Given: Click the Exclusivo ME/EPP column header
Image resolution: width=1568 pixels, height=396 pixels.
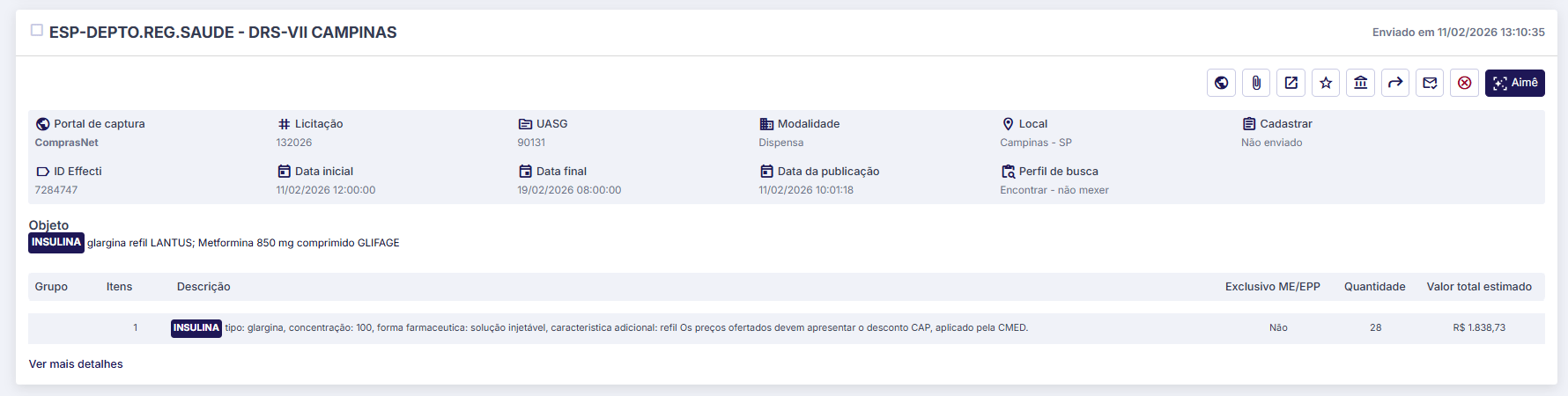Looking at the screenshot, I should pyautogui.click(x=1272, y=287).
